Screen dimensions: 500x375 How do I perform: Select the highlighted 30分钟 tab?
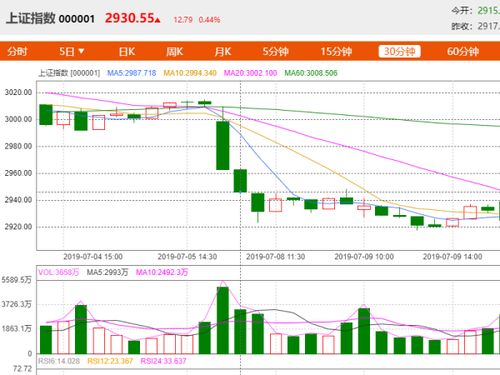click(x=399, y=51)
